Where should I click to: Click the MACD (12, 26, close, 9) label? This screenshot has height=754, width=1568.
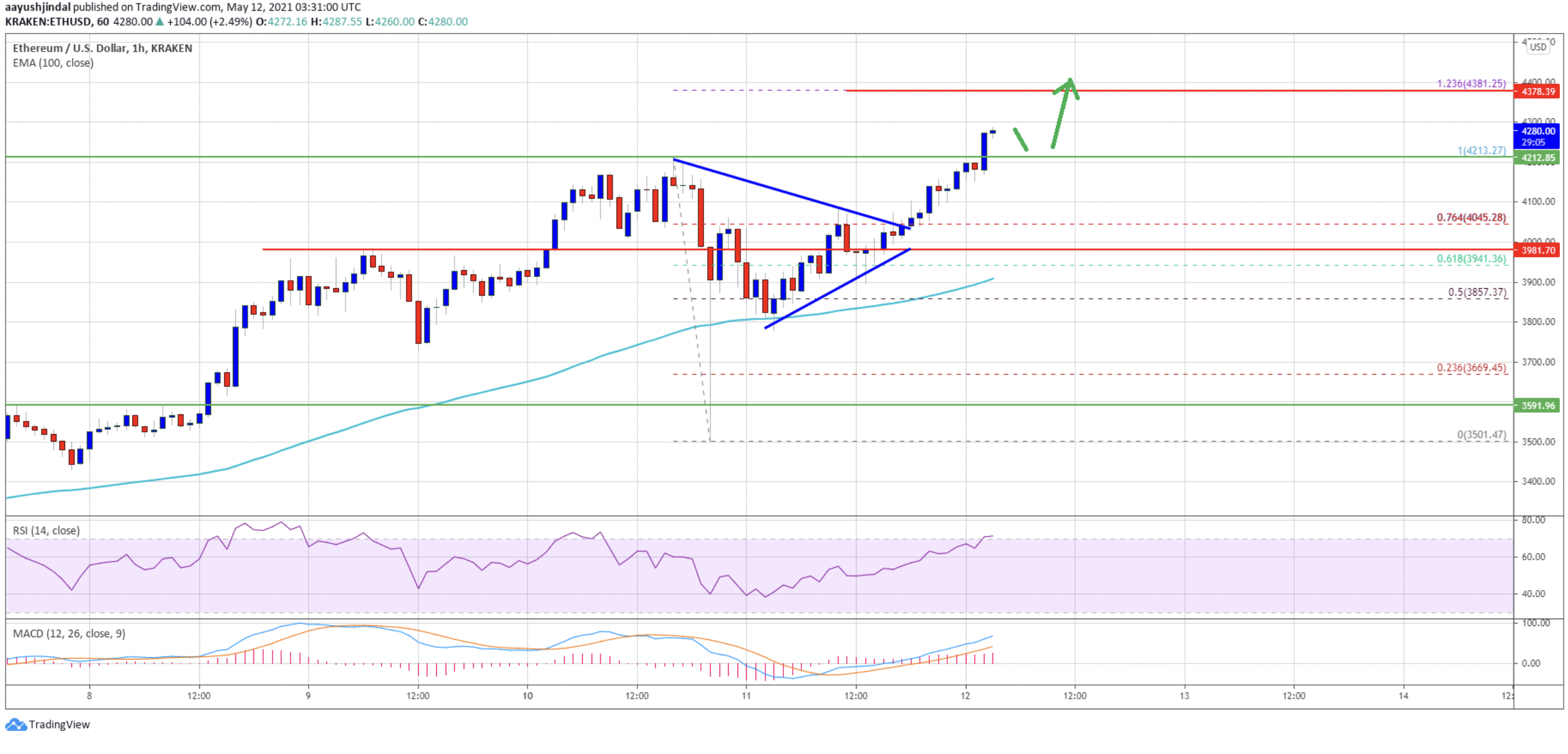coord(69,634)
